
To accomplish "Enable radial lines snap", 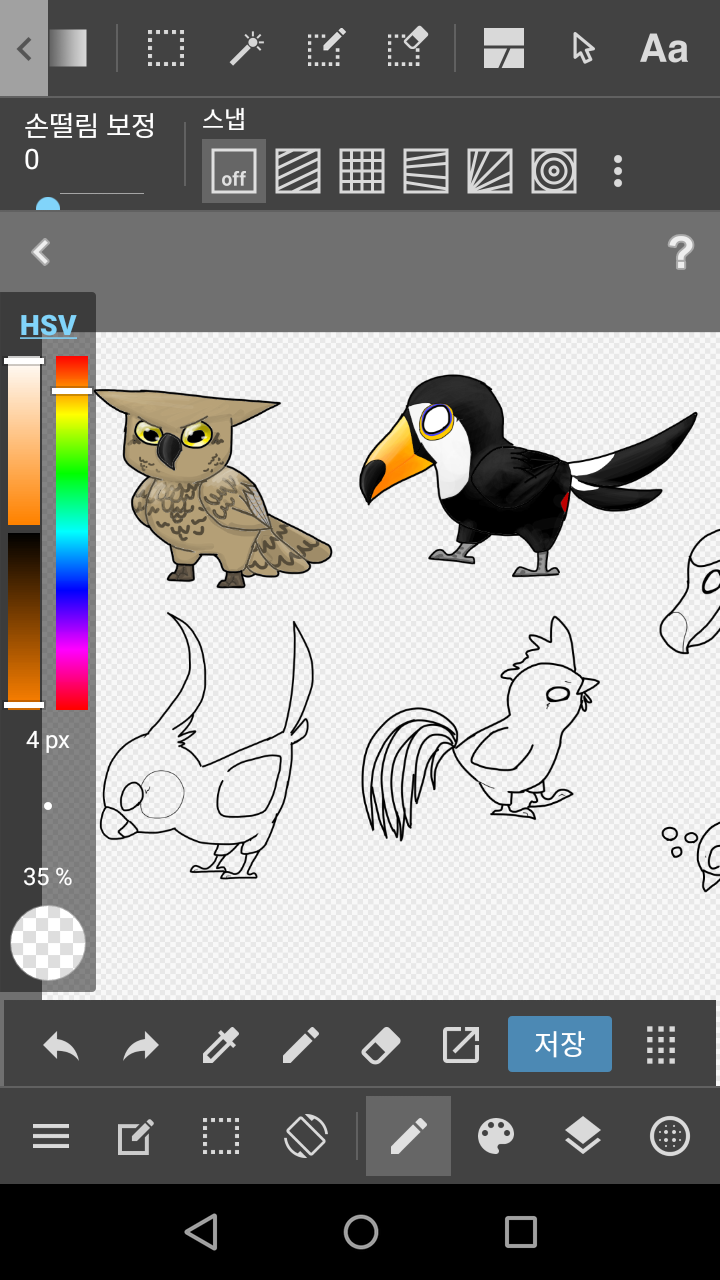I will coord(490,171).
